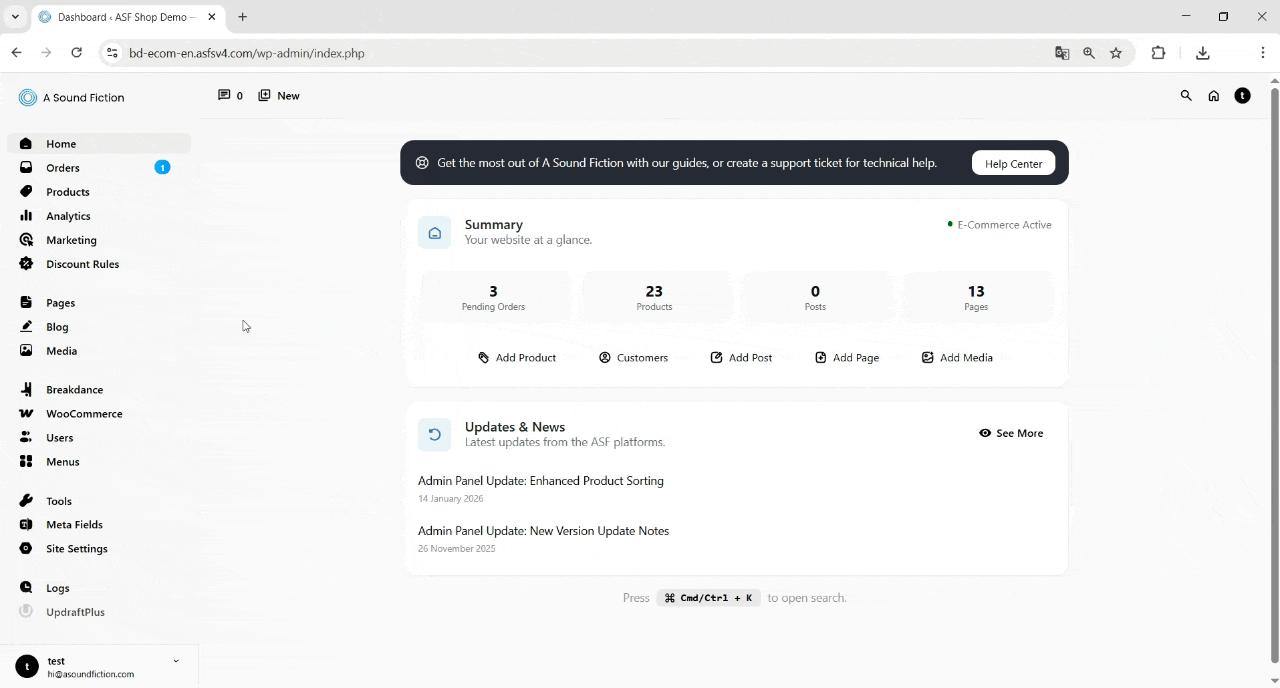Image resolution: width=1280 pixels, height=688 pixels.
Task: Click the Marketing icon in sidebar
Action: [x=26, y=240]
